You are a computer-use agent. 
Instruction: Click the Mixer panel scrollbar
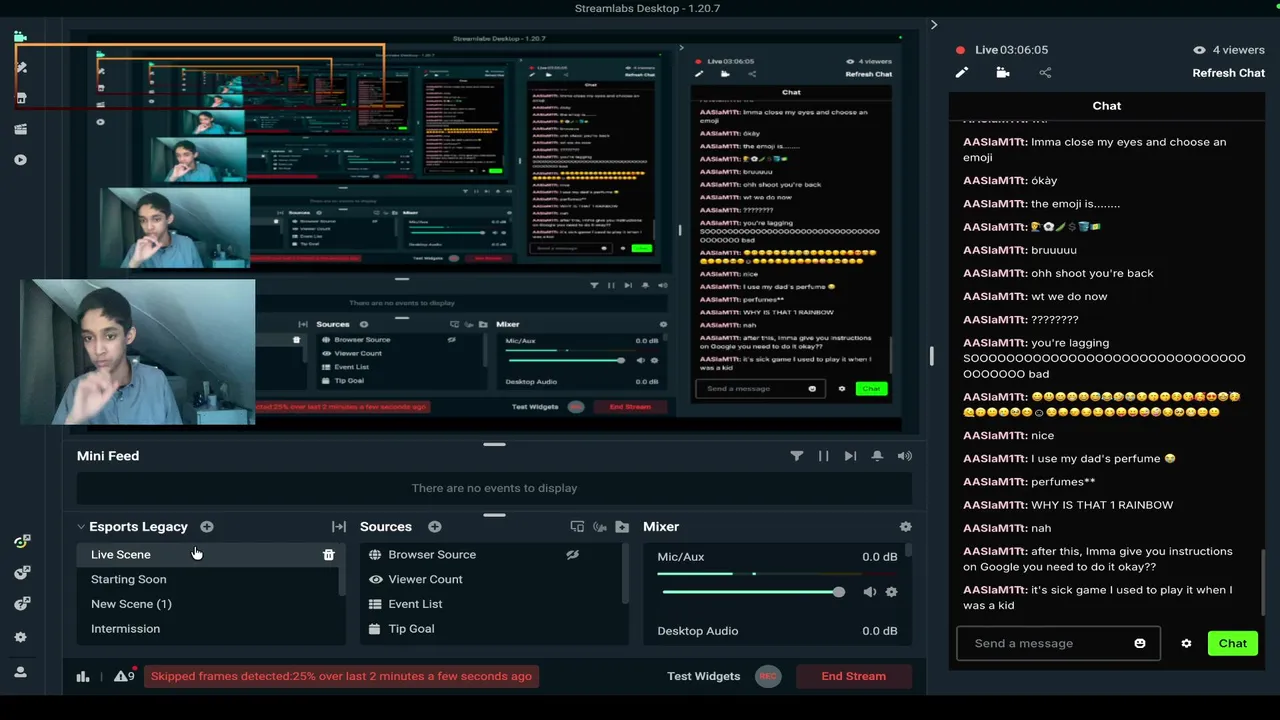[909, 551]
